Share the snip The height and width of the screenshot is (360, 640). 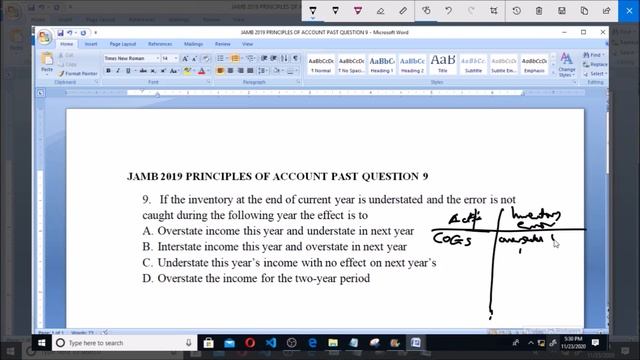(607, 11)
